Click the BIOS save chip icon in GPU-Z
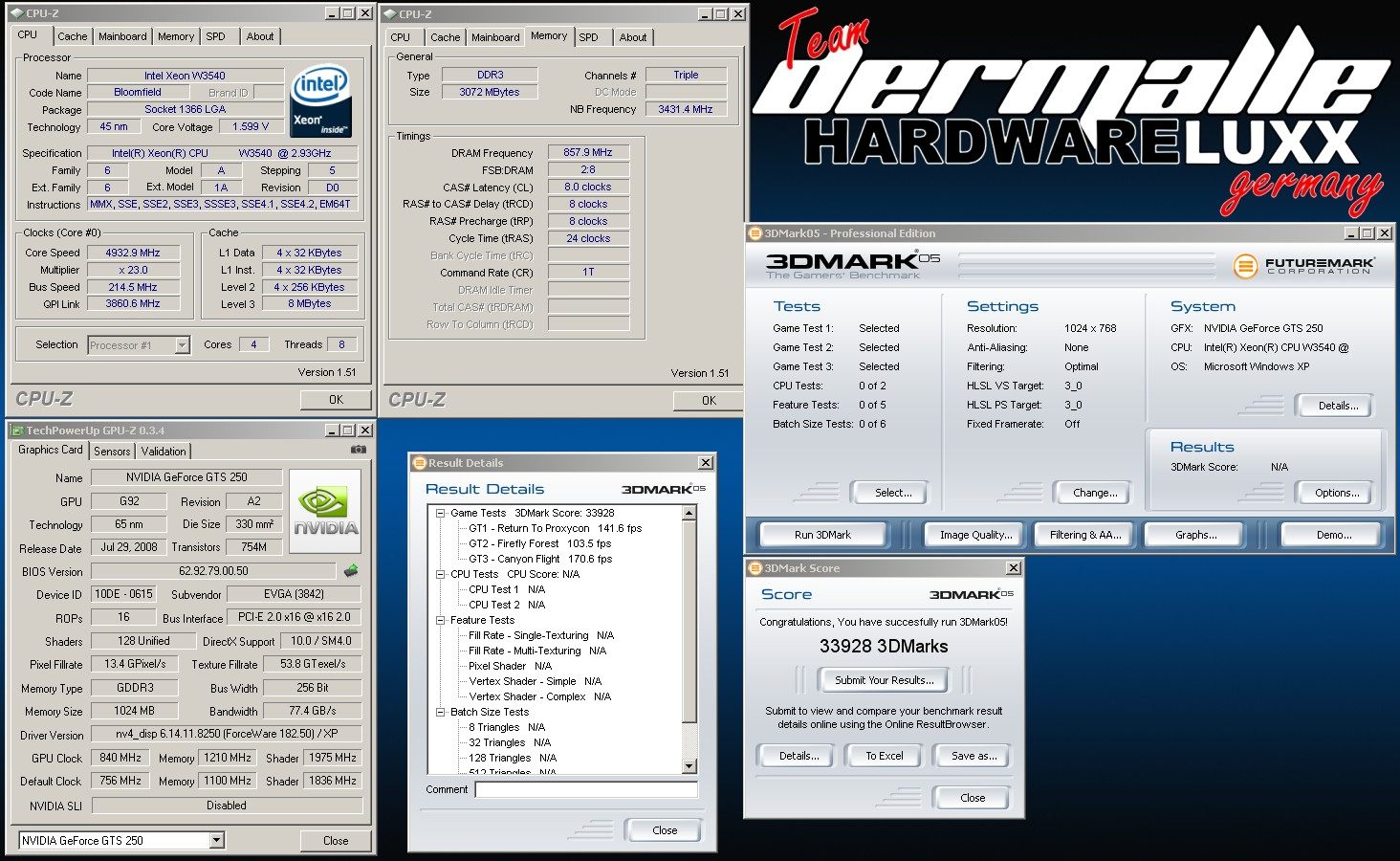Screen dimensions: 1400x861 (x=351, y=571)
